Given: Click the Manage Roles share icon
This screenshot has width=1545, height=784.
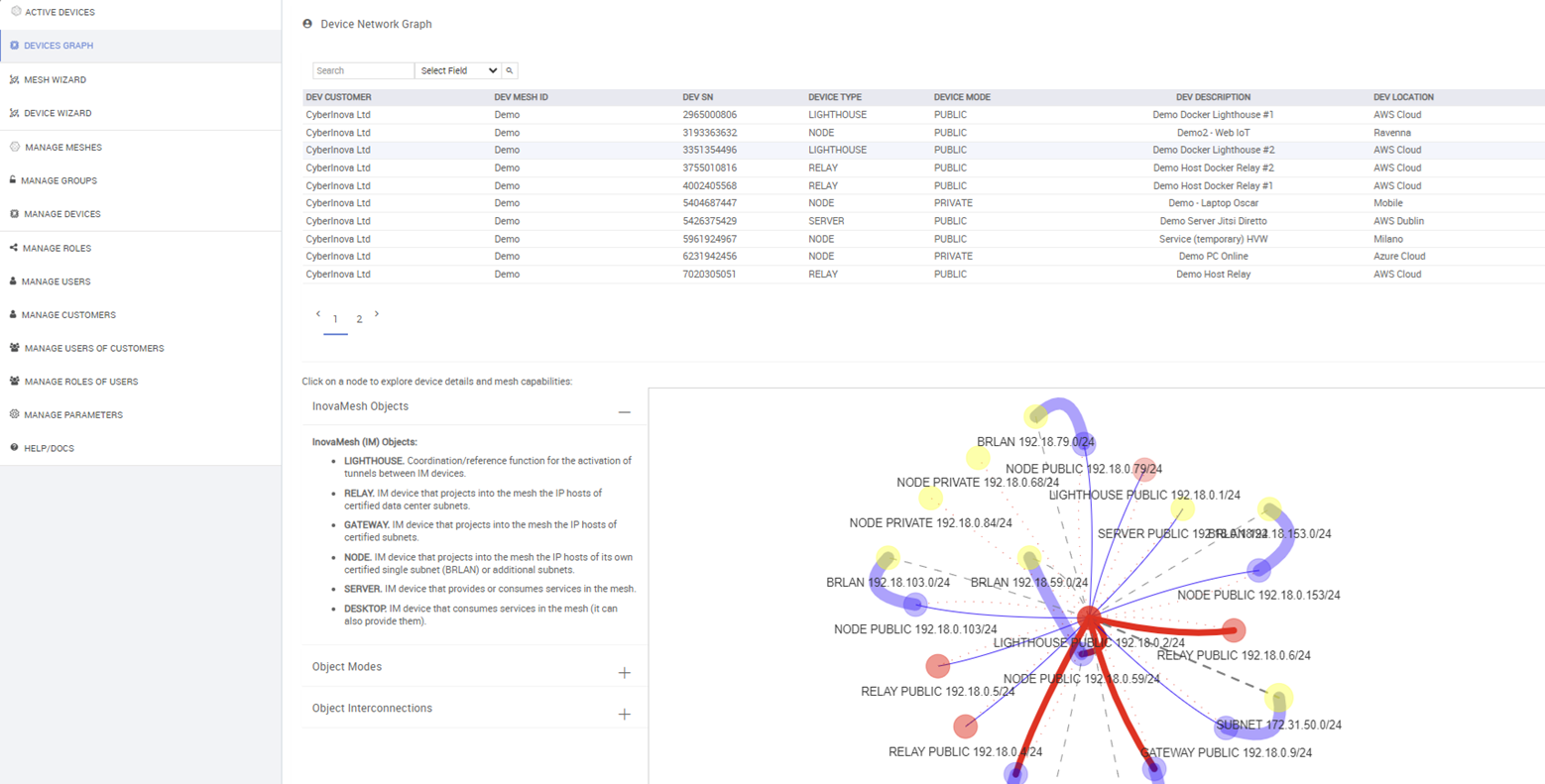Looking at the screenshot, I should coord(14,248).
